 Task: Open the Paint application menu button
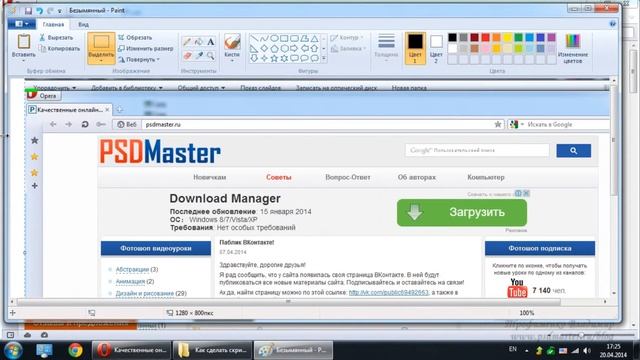coord(22,24)
